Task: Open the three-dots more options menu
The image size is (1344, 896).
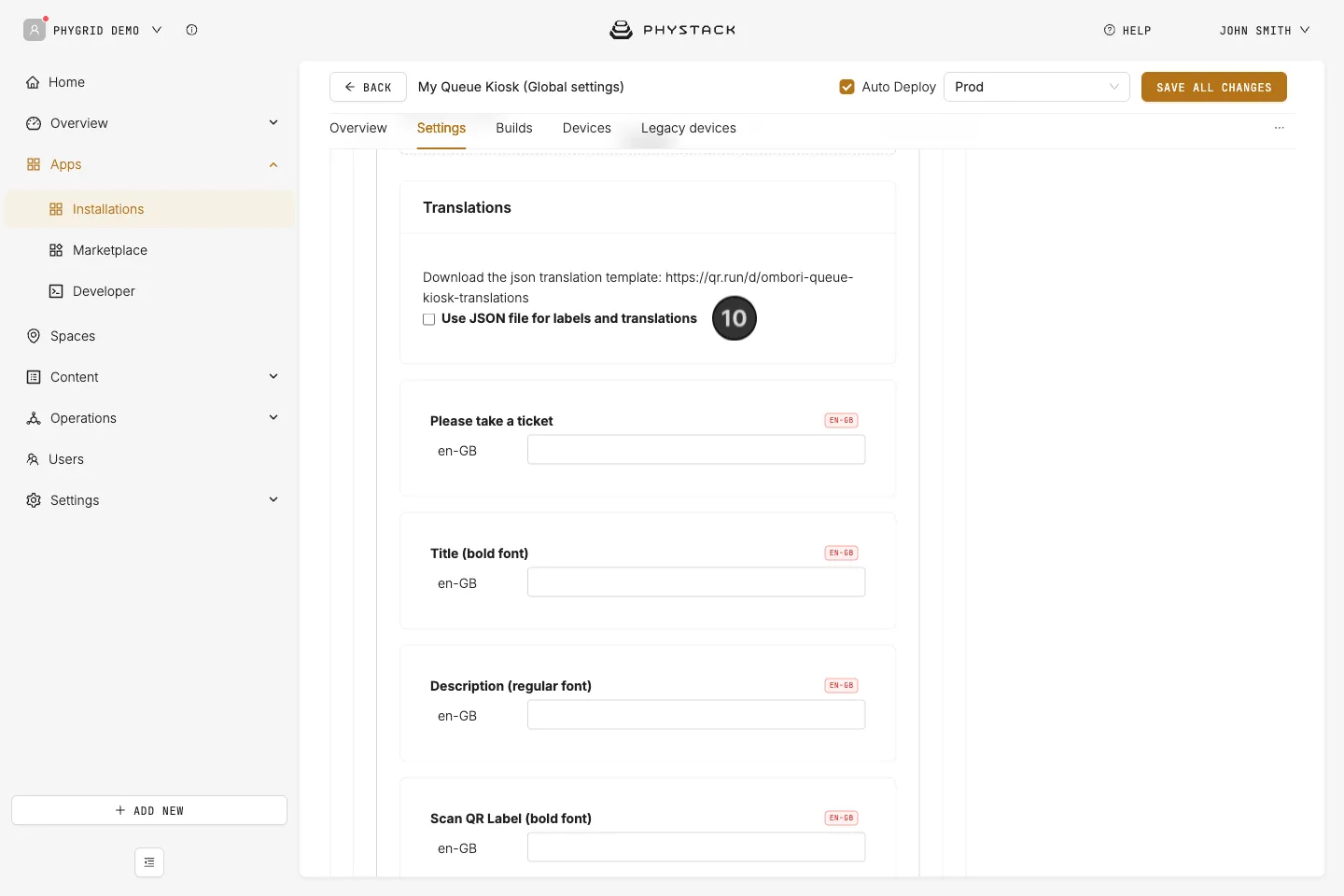Action: (x=1280, y=128)
